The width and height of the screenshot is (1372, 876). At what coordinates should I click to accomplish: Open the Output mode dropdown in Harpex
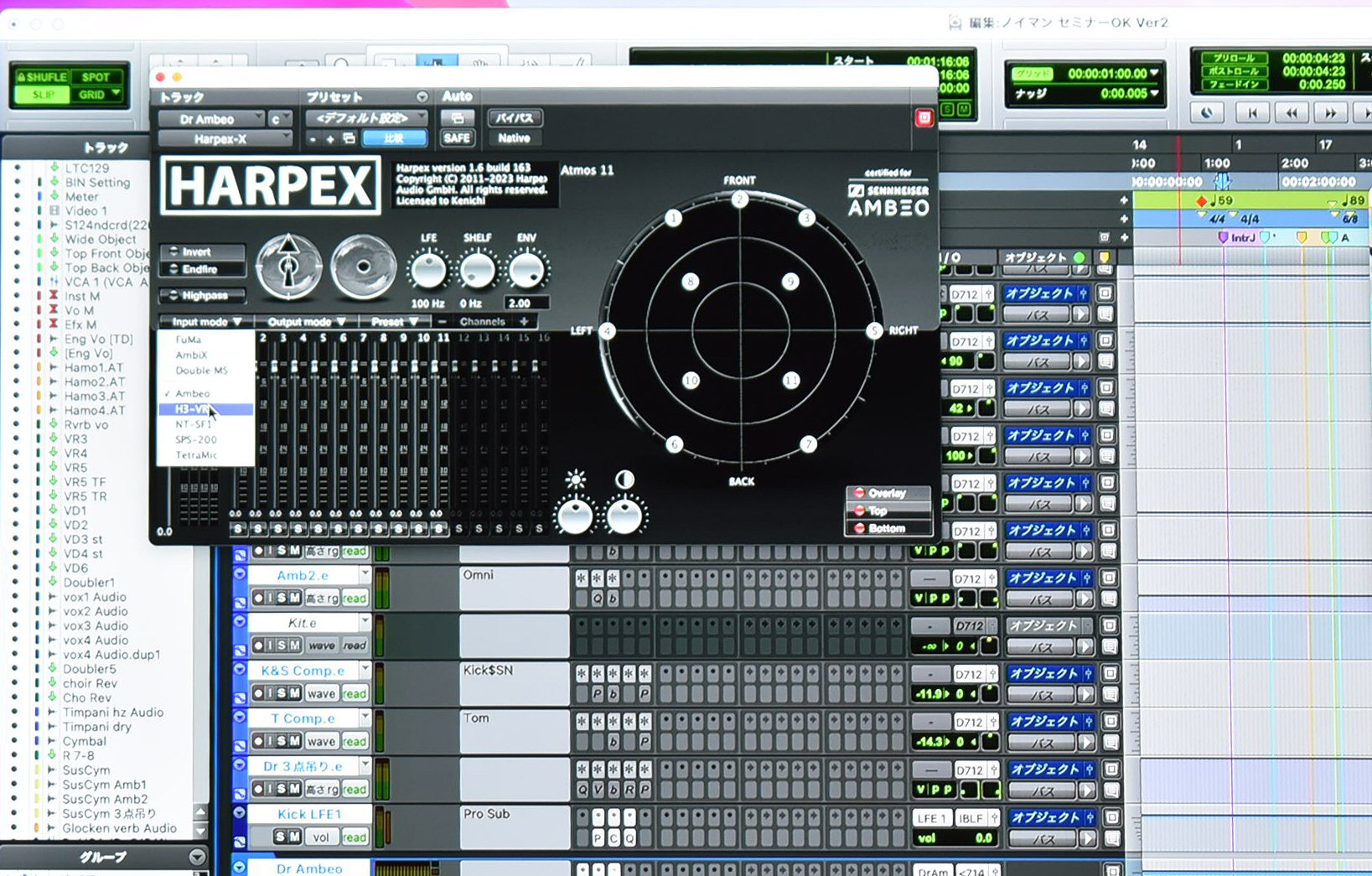click(306, 322)
